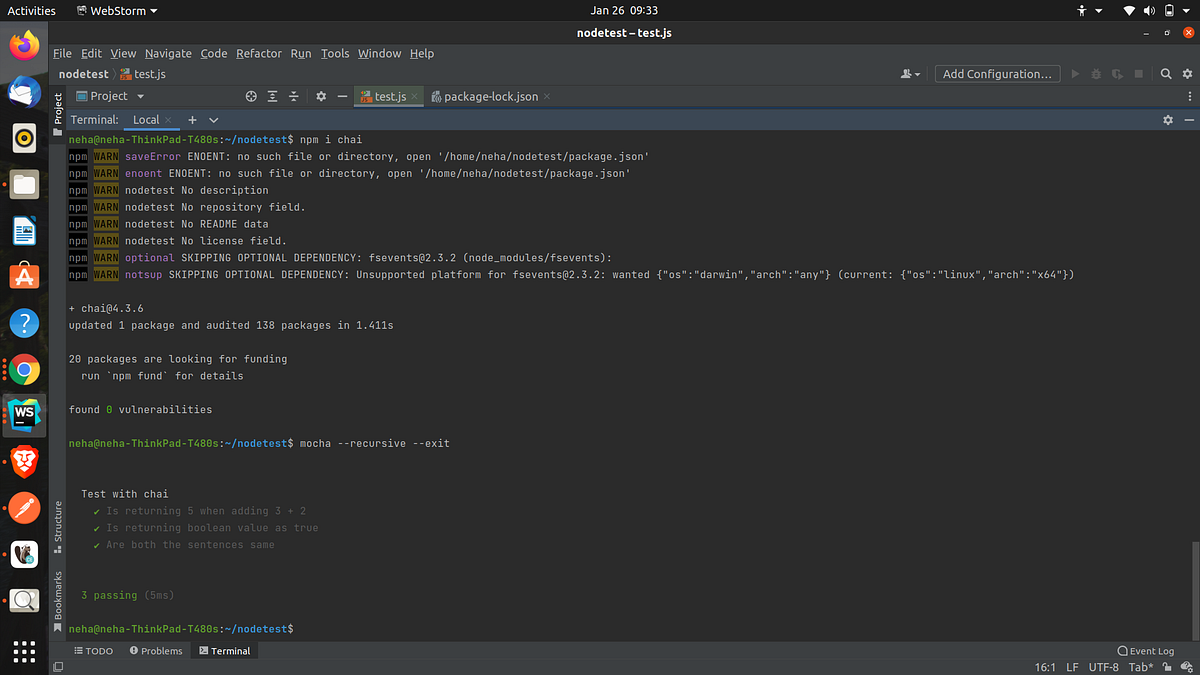Close the test.js editor tab

[414, 97]
